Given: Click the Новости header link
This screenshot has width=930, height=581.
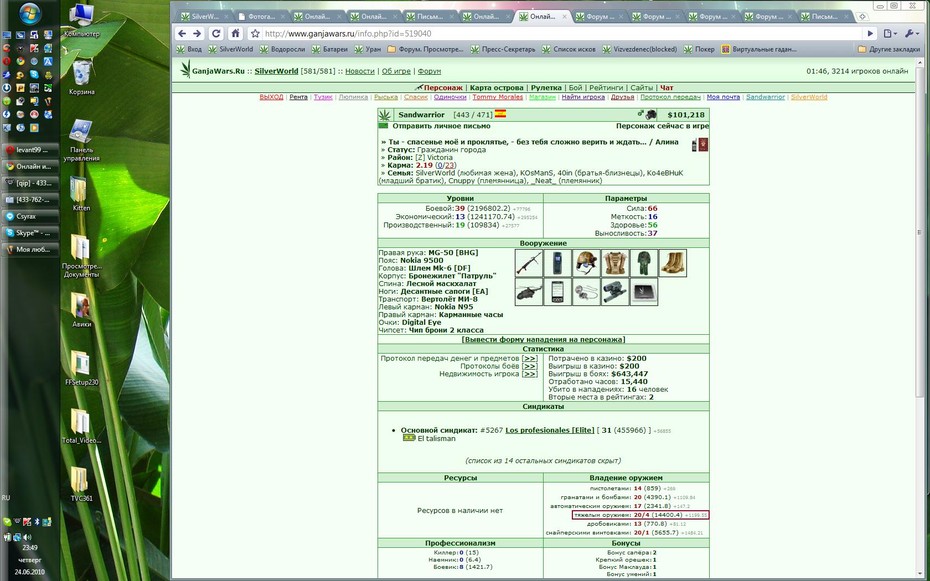Looking at the screenshot, I should tap(360, 71).
